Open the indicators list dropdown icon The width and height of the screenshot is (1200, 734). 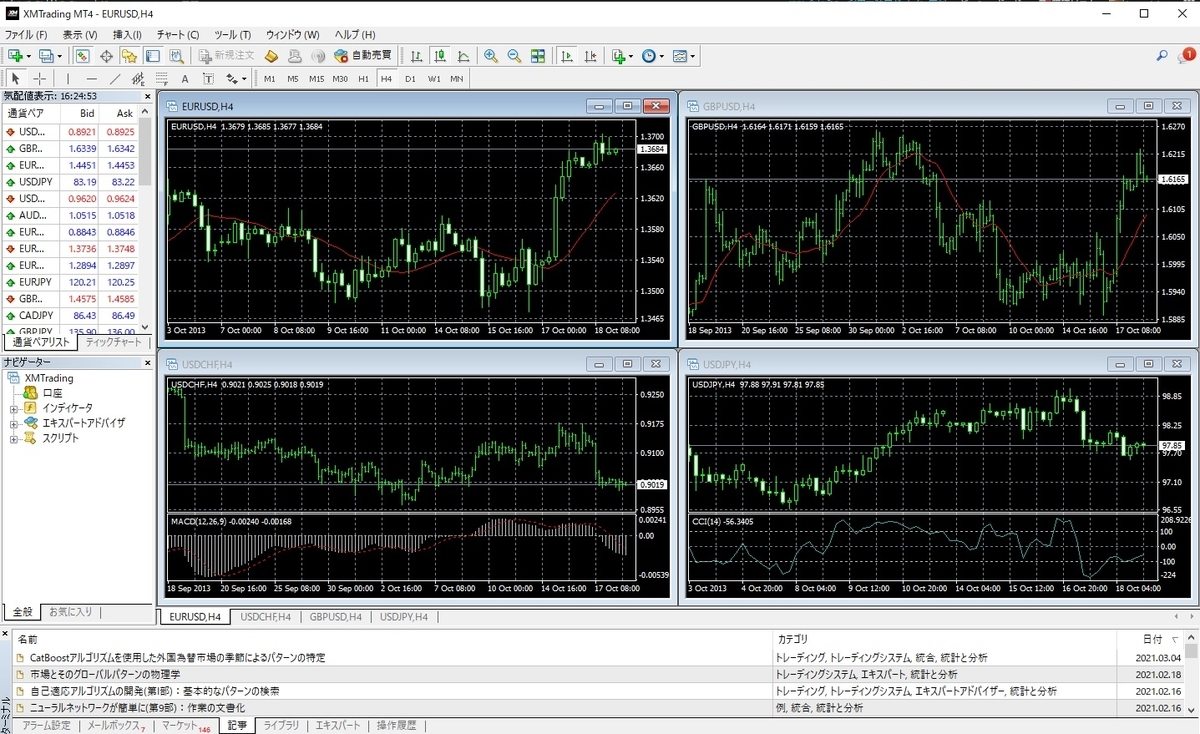(622, 56)
